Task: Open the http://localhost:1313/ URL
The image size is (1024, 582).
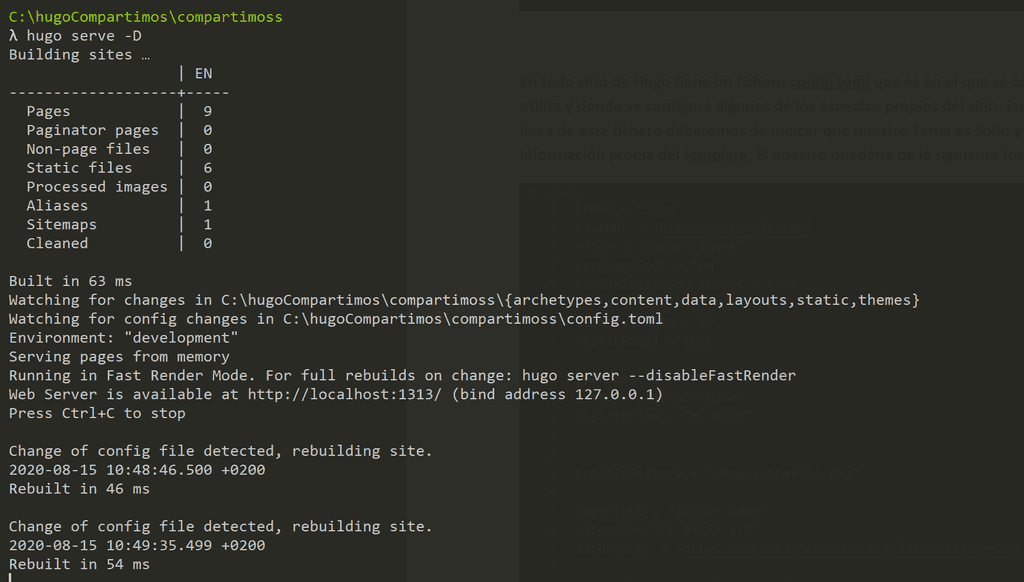Action: tap(345, 395)
